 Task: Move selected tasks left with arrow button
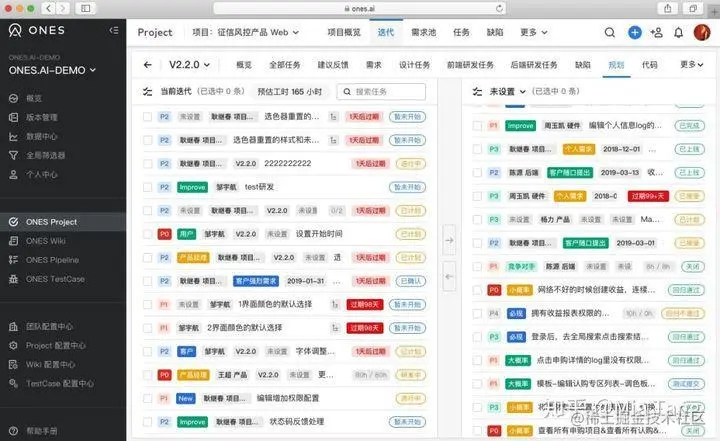pos(449,277)
